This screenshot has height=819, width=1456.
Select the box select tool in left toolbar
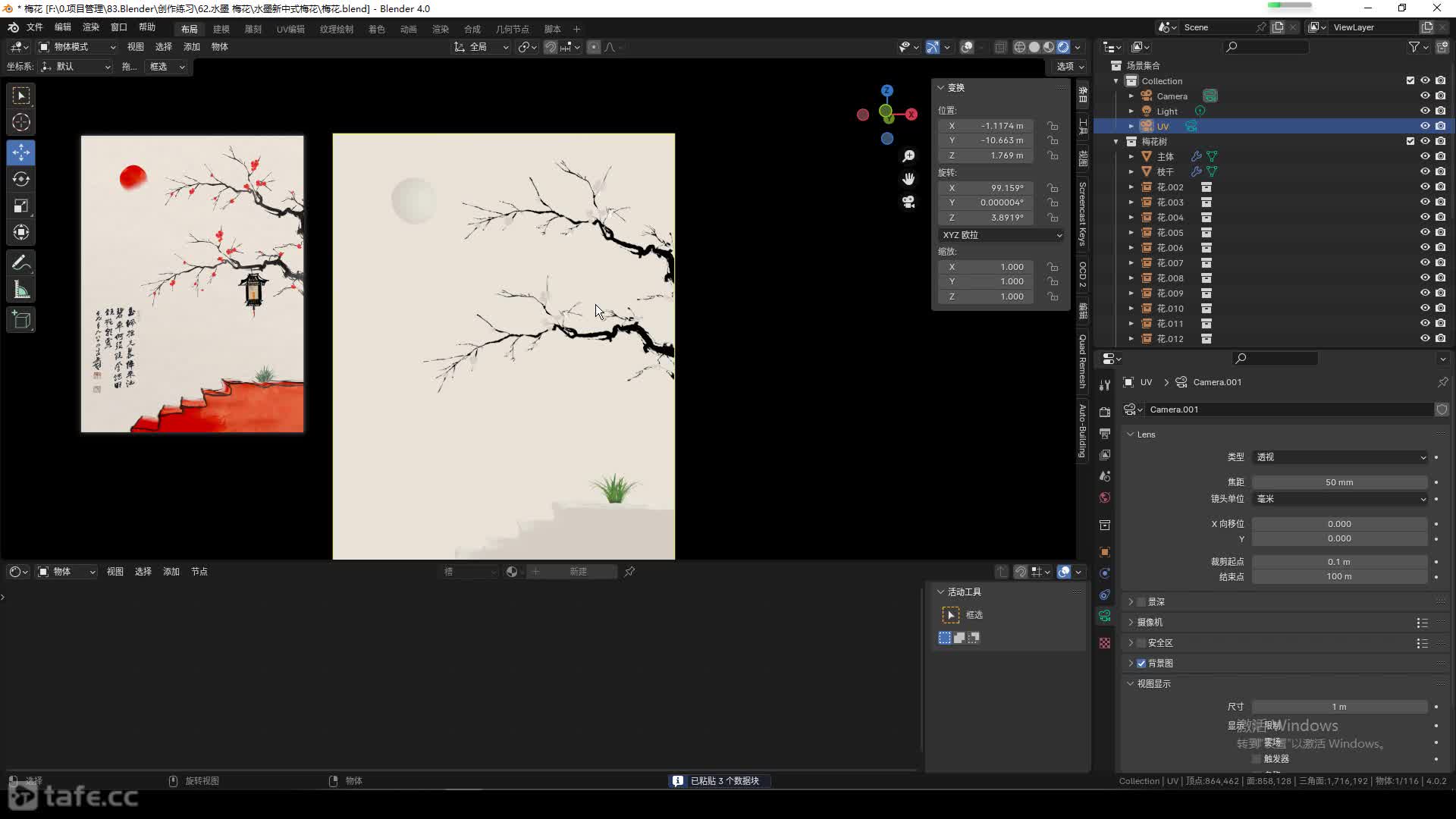click(x=21, y=96)
